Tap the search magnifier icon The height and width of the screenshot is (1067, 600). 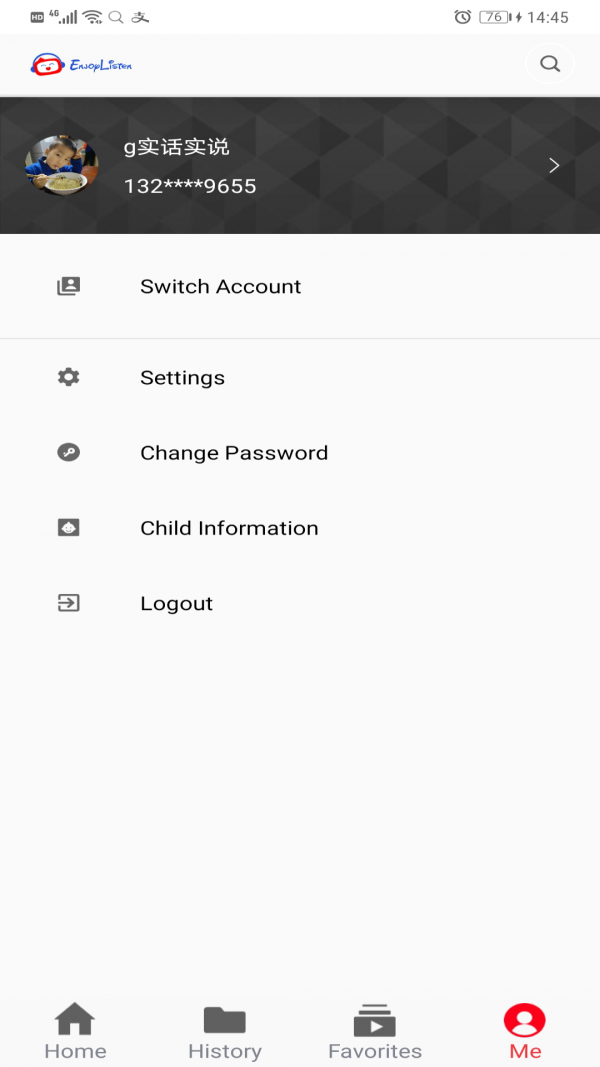pyautogui.click(x=549, y=64)
